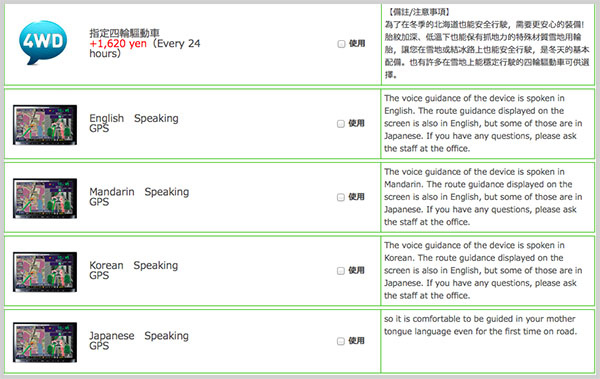Viewport: 600px width, 379px height.
Task: Check the Mandarin Speaking GPS checkbox
Action: coord(341,197)
